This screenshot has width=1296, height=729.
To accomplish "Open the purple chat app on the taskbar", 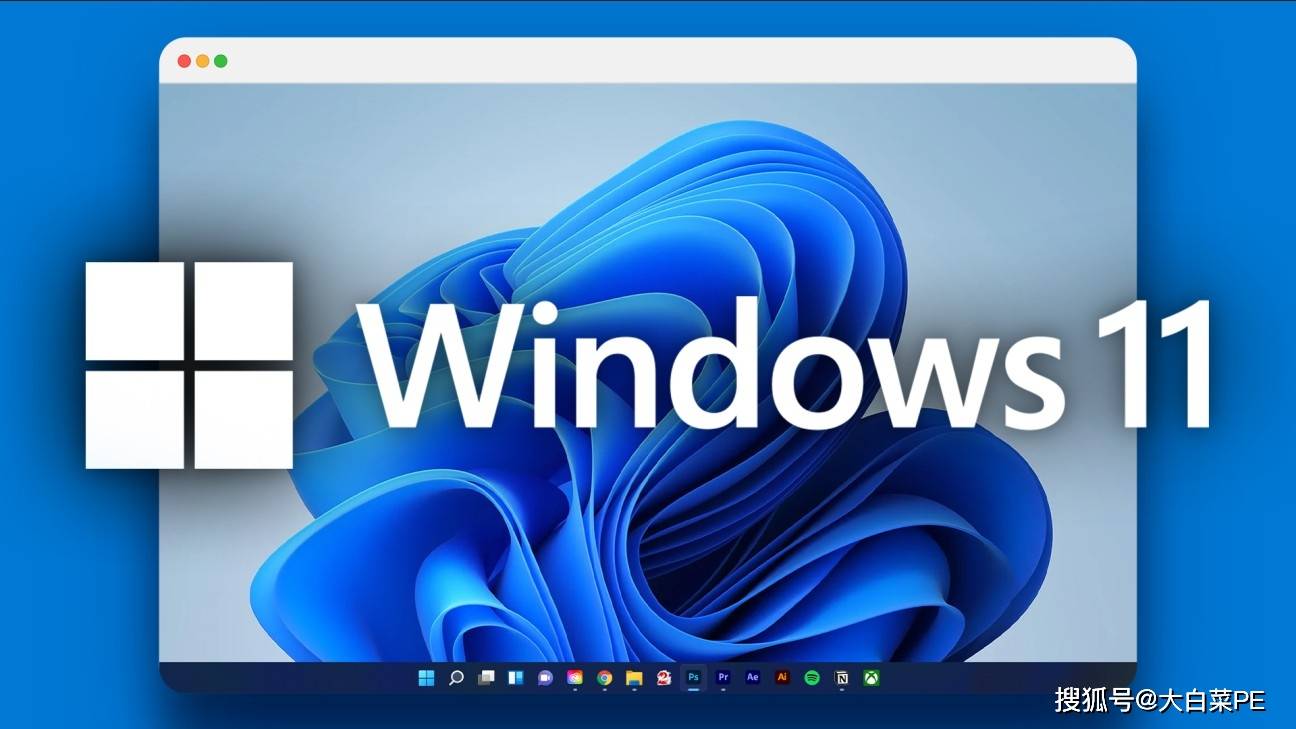I will 544,678.
